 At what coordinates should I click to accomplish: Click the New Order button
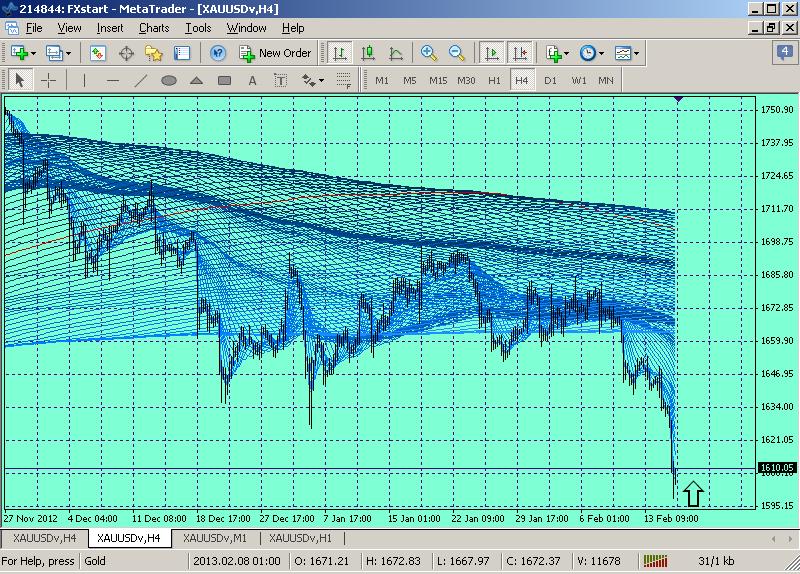tap(274, 53)
